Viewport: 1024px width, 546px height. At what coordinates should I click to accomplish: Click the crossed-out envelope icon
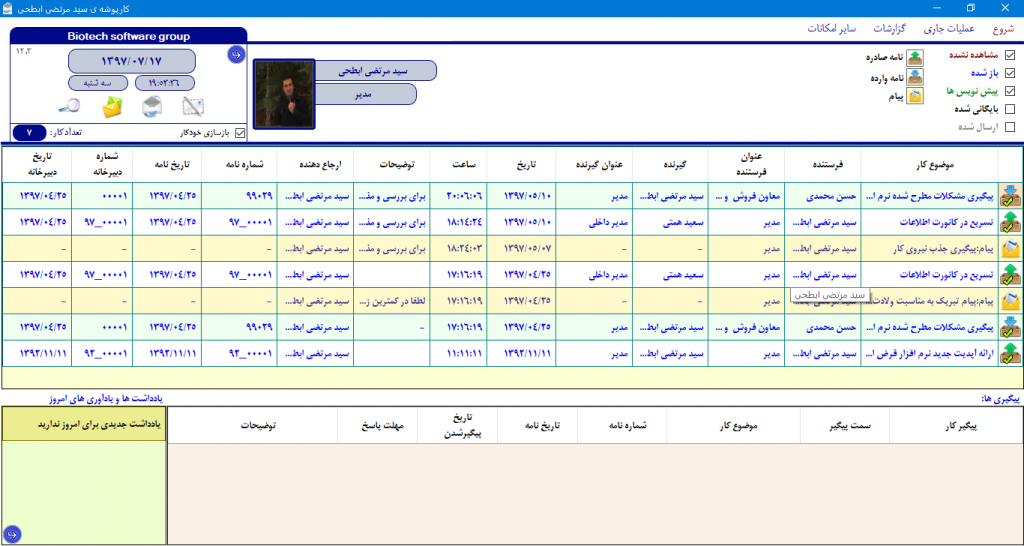pyautogui.click(x=193, y=106)
